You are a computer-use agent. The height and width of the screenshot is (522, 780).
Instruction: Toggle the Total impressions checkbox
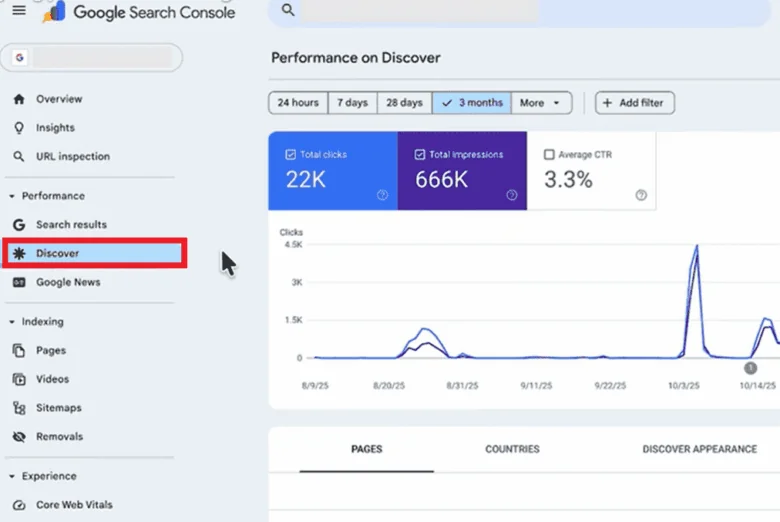click(420, 155)
